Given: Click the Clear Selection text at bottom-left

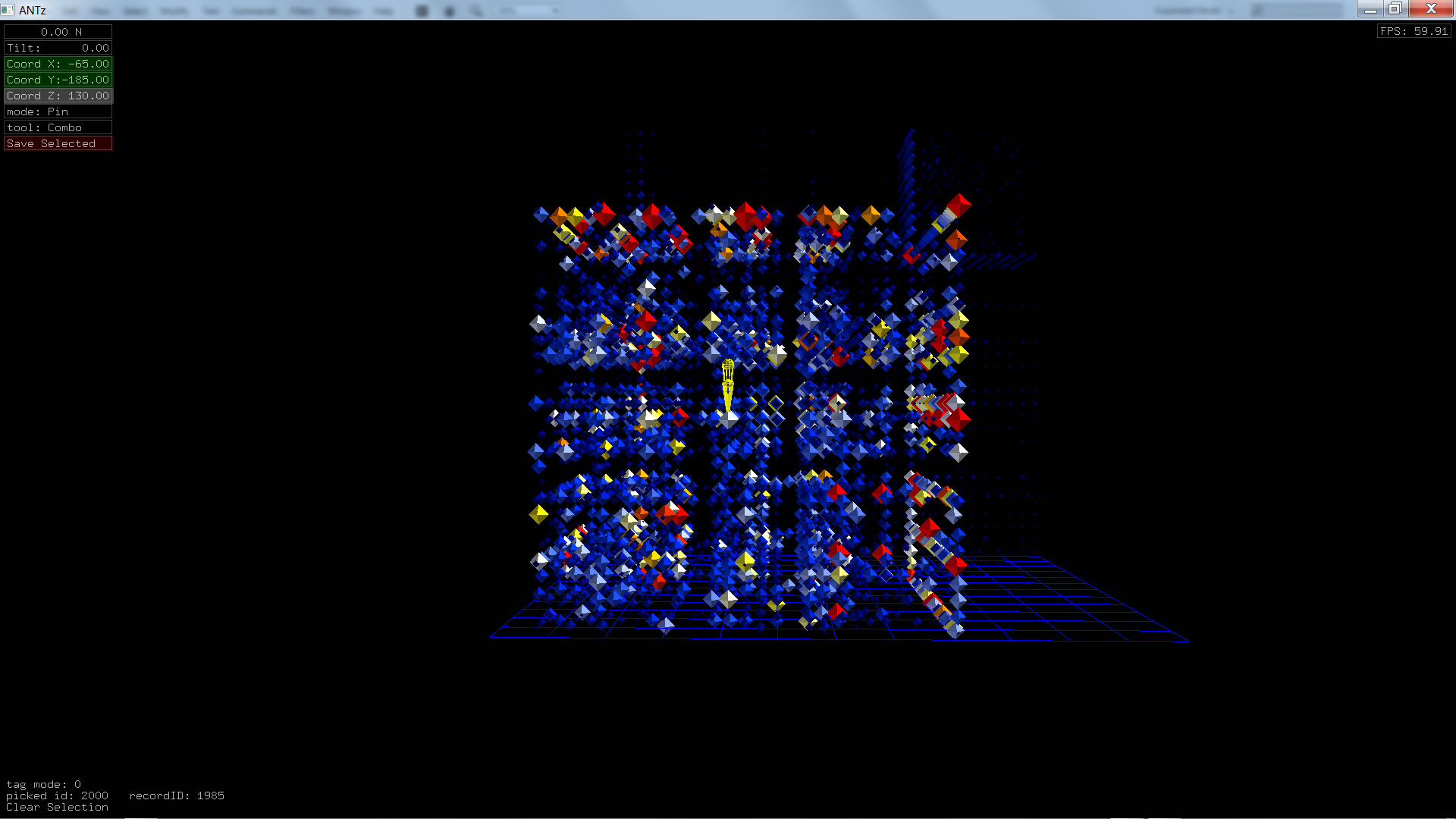Looking at the screenshot, I should [x=57, y=808].
